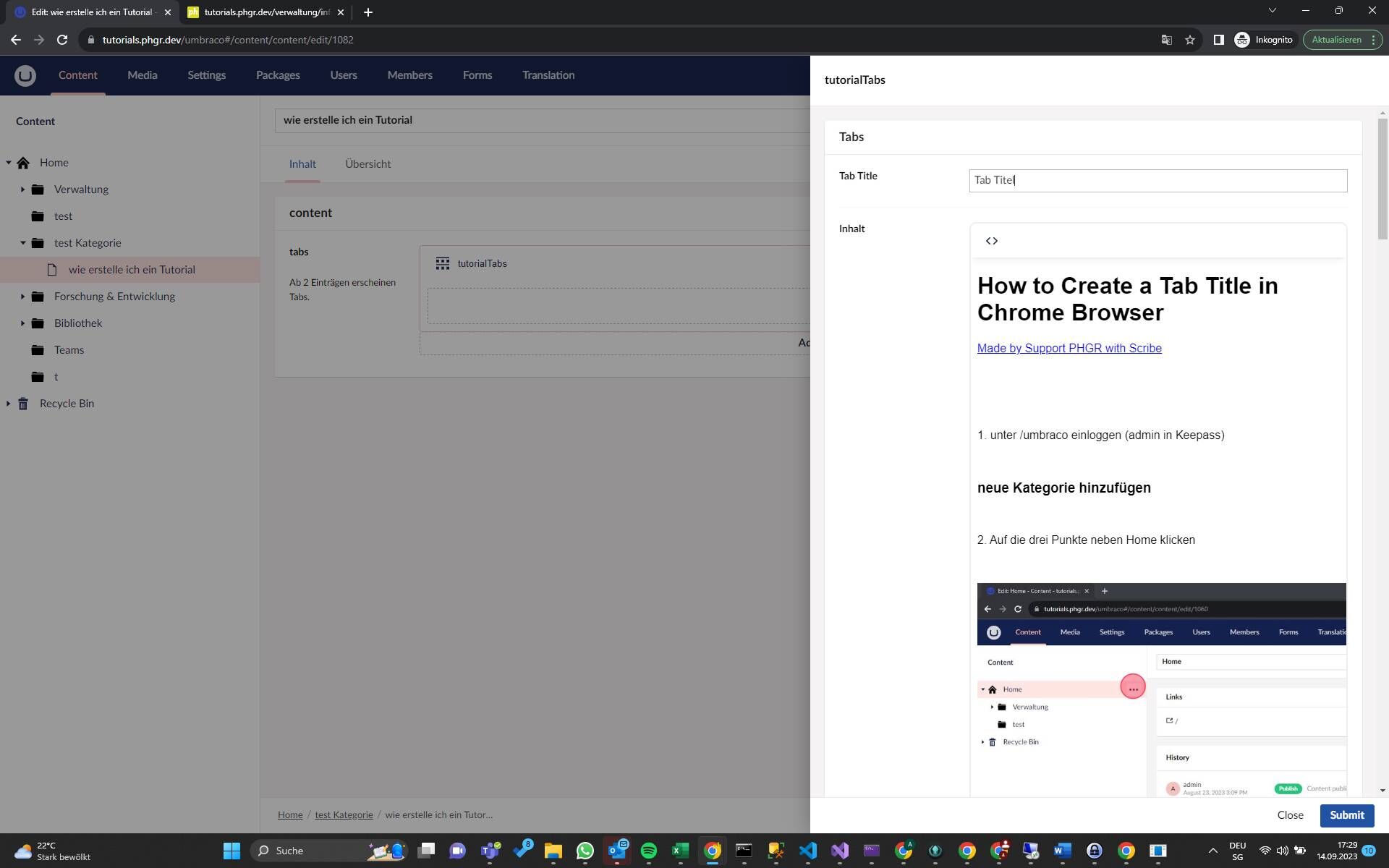Click inside the Tab Title input field
Viewport: 1389px width, 868px height.
click(1157, 180)
